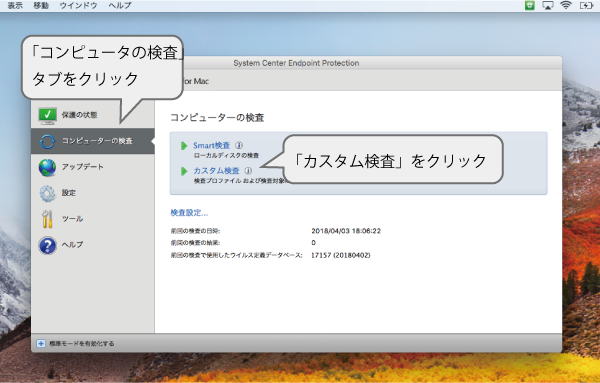Open the ヘルプ menu in menu bar
This screenshot has height=383, width=600.
point(120,5)
